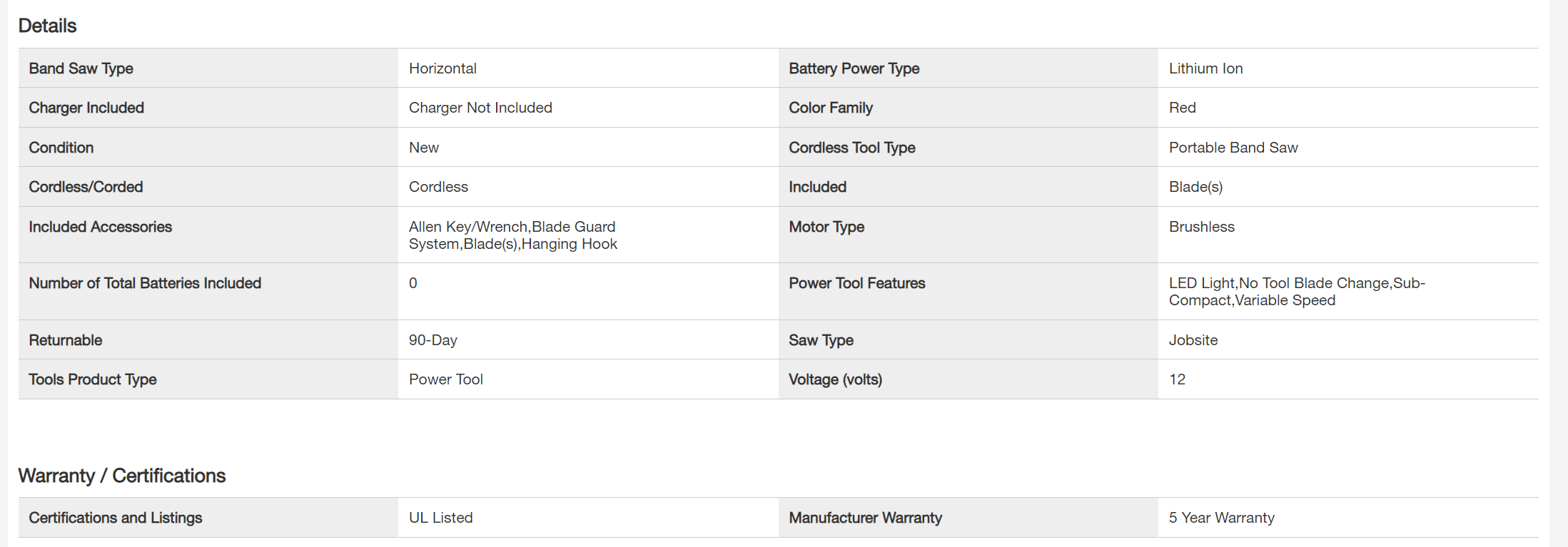
Task: Click the Brushless motor type value
Action: click(1201, 227)
